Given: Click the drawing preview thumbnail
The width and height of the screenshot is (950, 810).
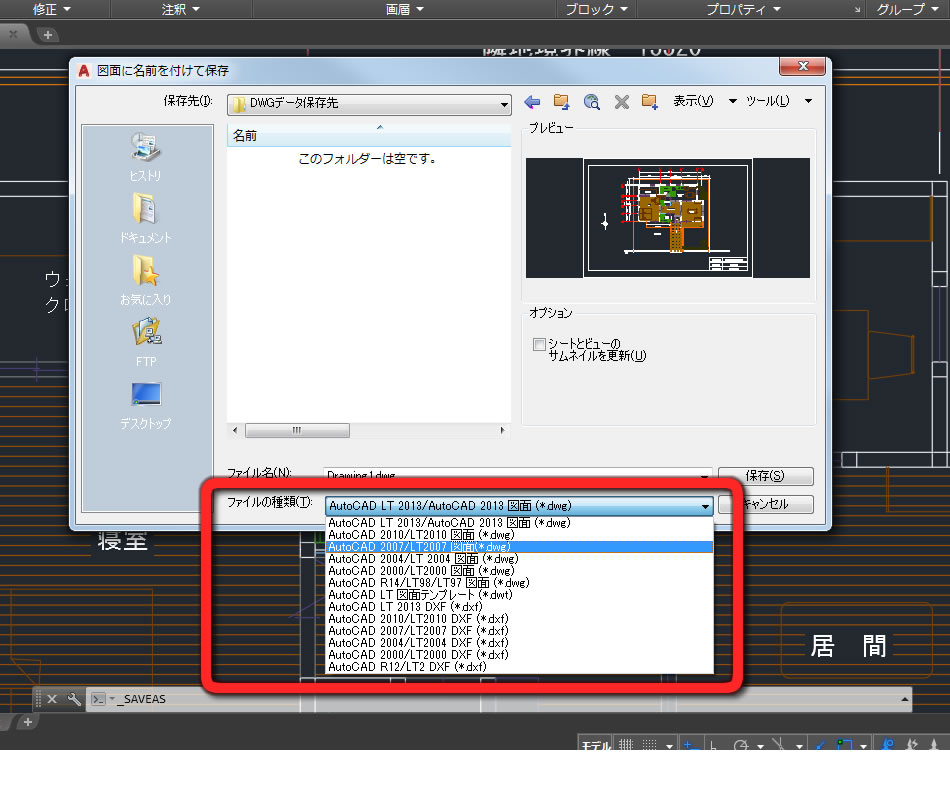Looking at the screenshot, I should [668, 218].
